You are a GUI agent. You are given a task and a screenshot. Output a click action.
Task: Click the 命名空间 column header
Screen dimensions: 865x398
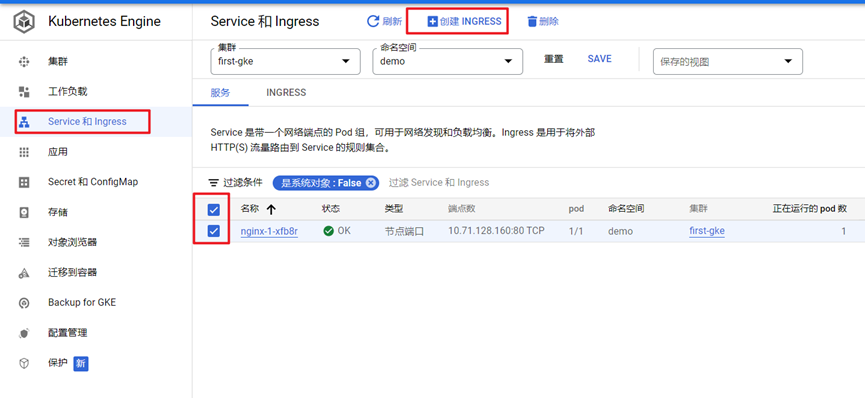pyautogui.click(x=626, y=209)
